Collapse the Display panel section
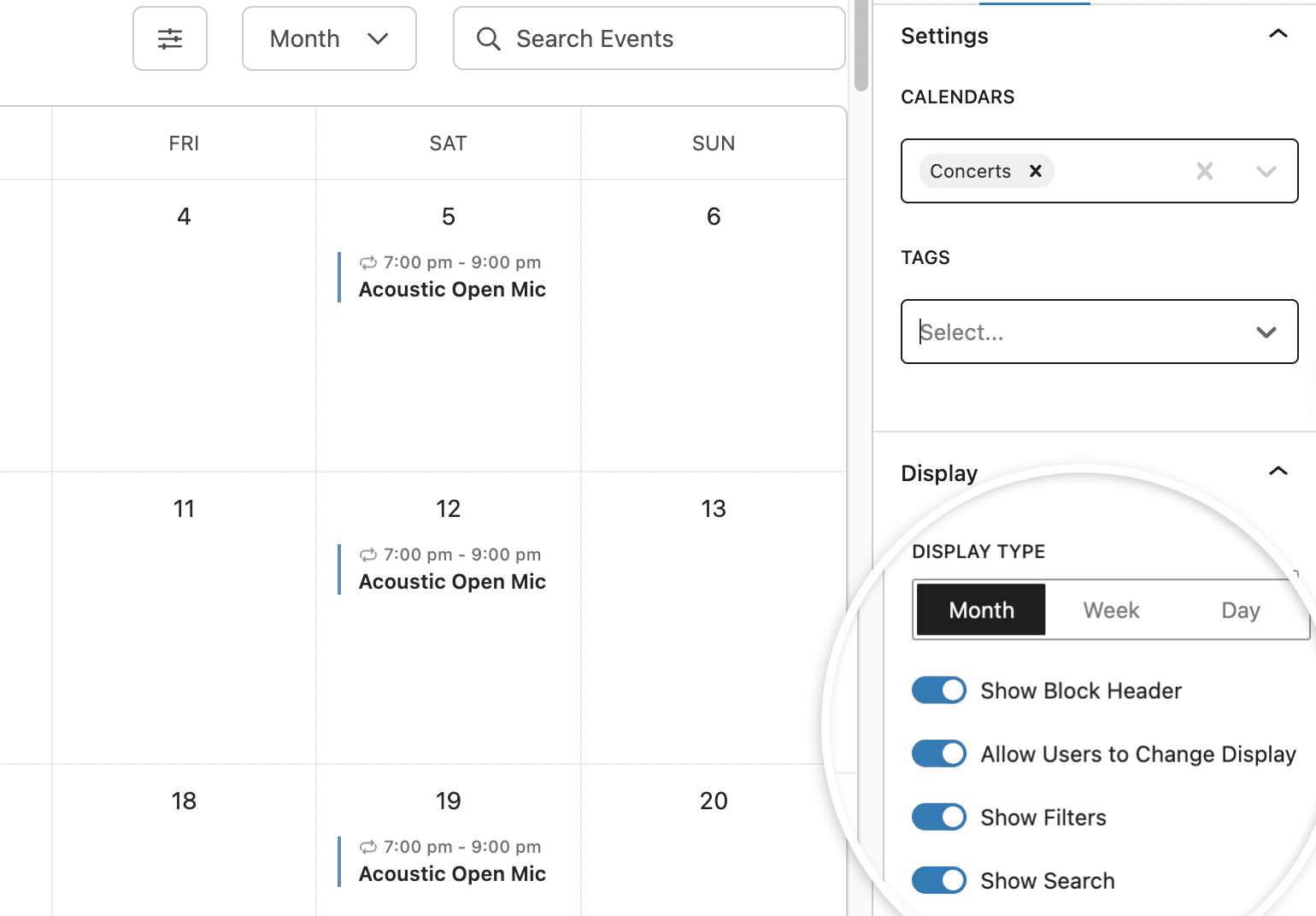Screen dimensions: 1316x916 (x=1278, y=472)
